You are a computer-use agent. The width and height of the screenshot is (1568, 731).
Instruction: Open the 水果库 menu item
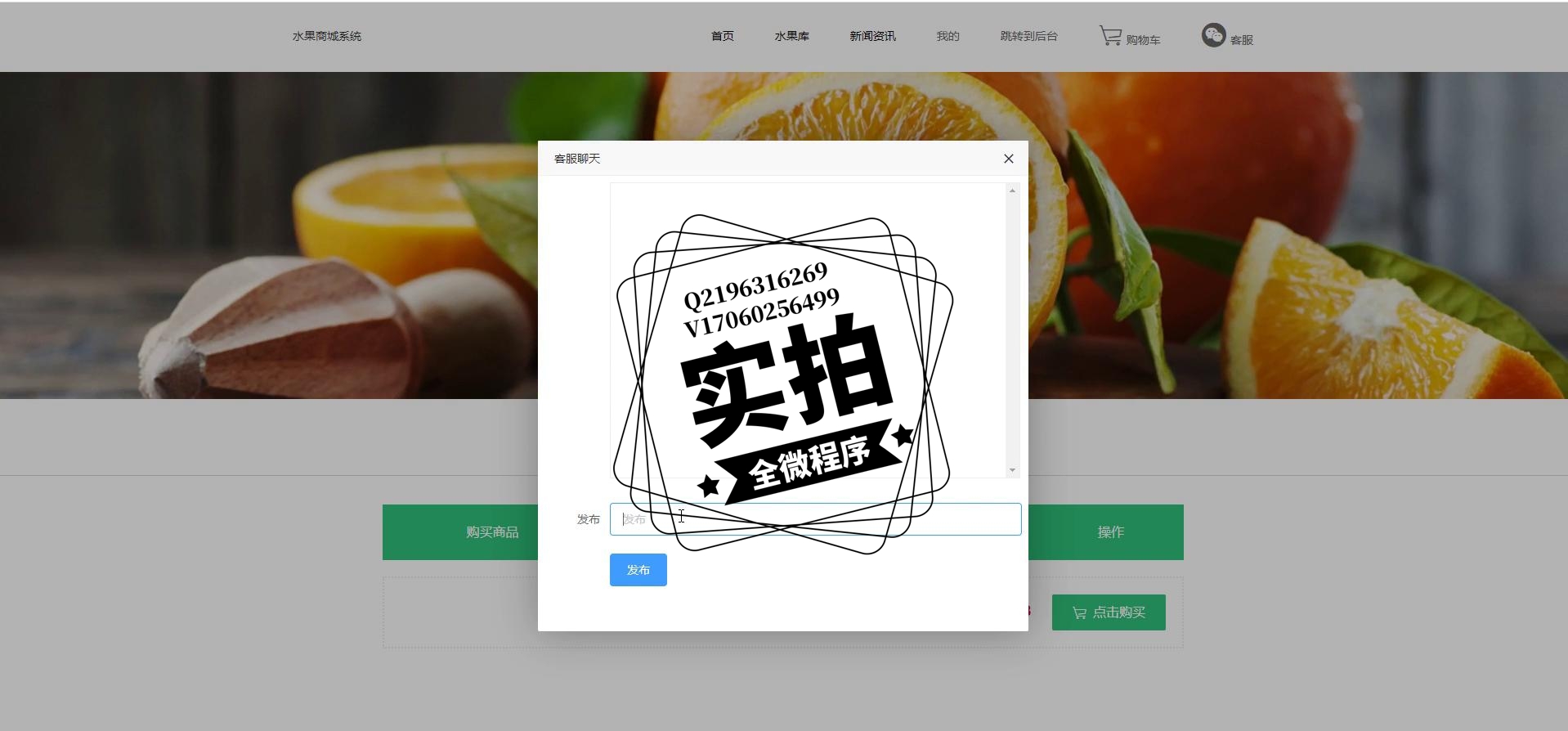click(x=792, y=36)
